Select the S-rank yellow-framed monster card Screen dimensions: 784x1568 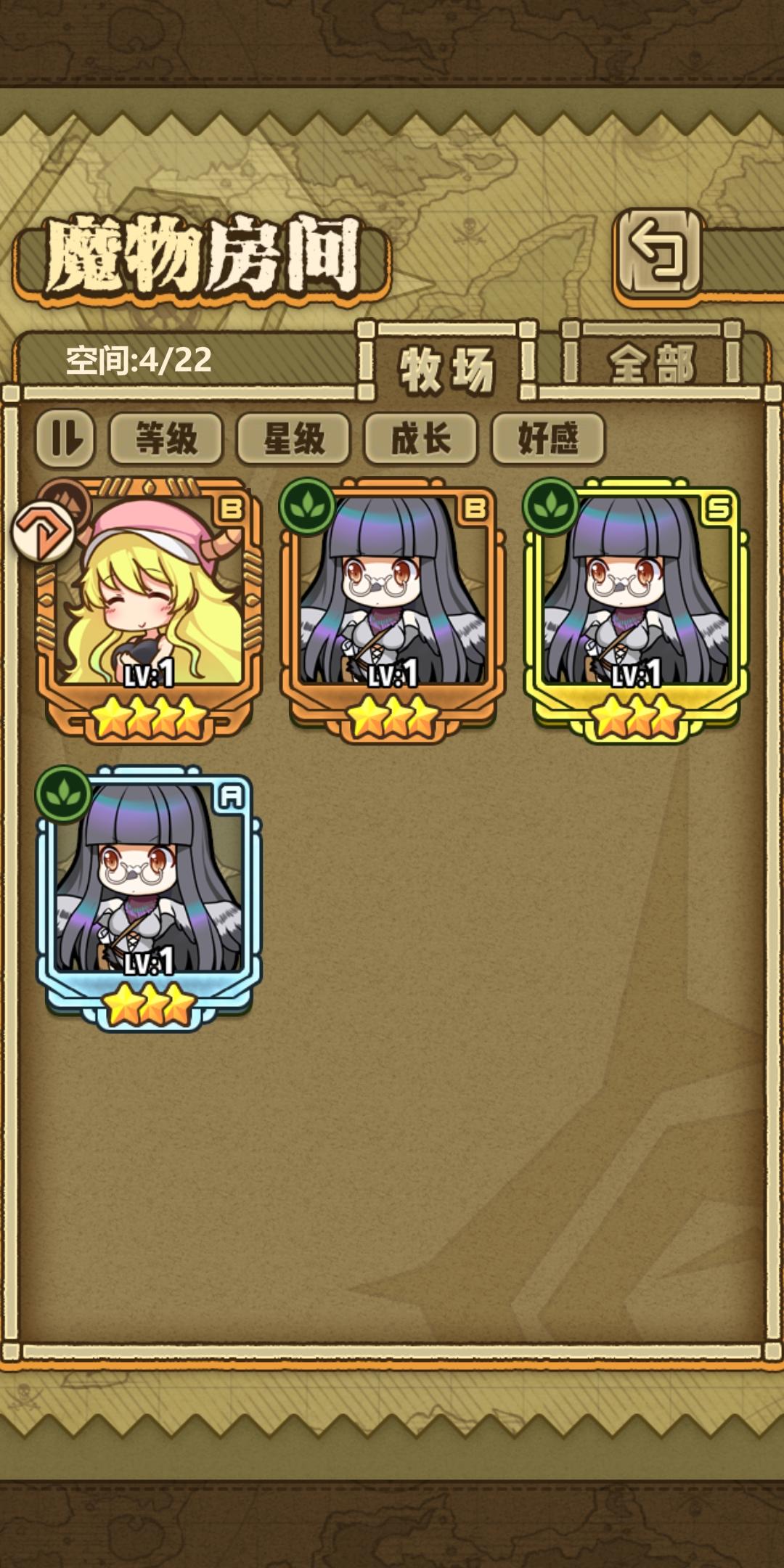tap(636, 610)
